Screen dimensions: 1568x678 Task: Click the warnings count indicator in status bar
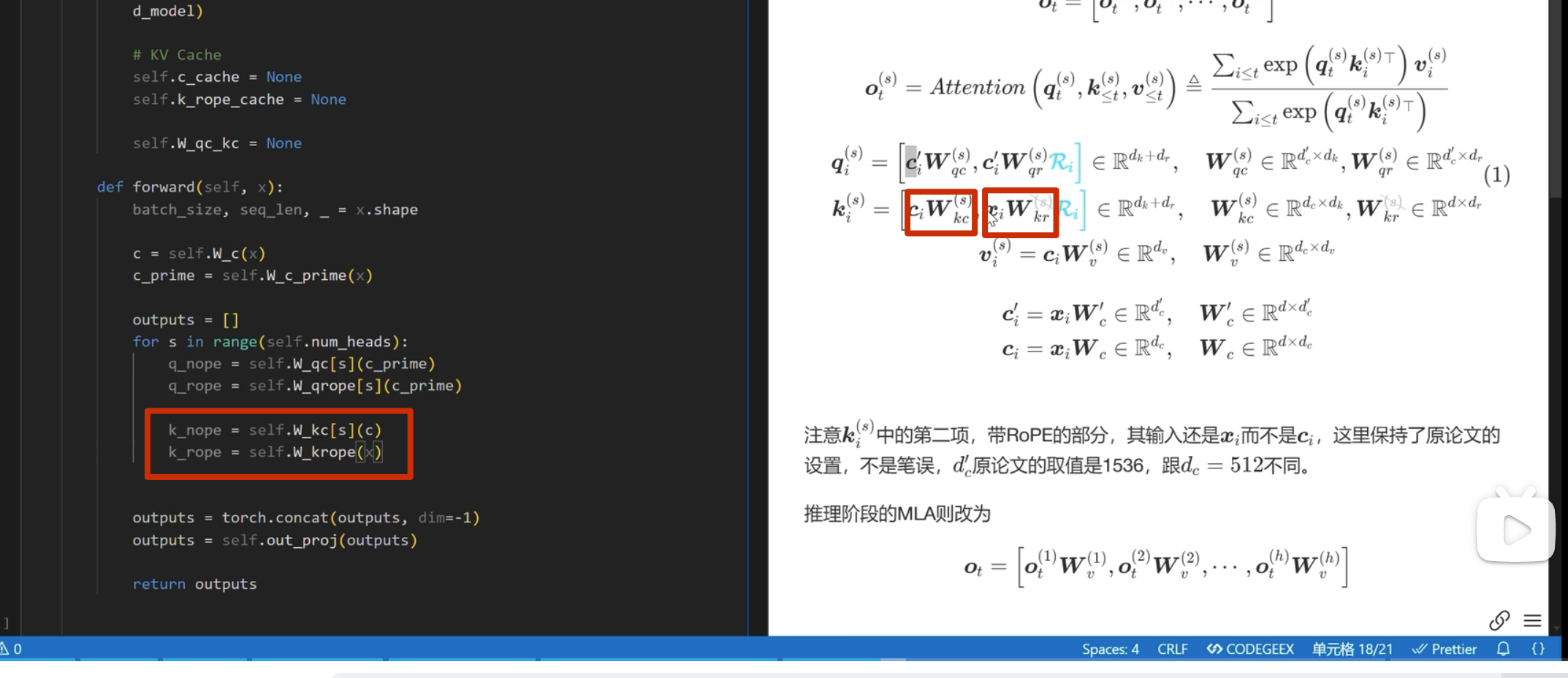(x=12, y=649)
